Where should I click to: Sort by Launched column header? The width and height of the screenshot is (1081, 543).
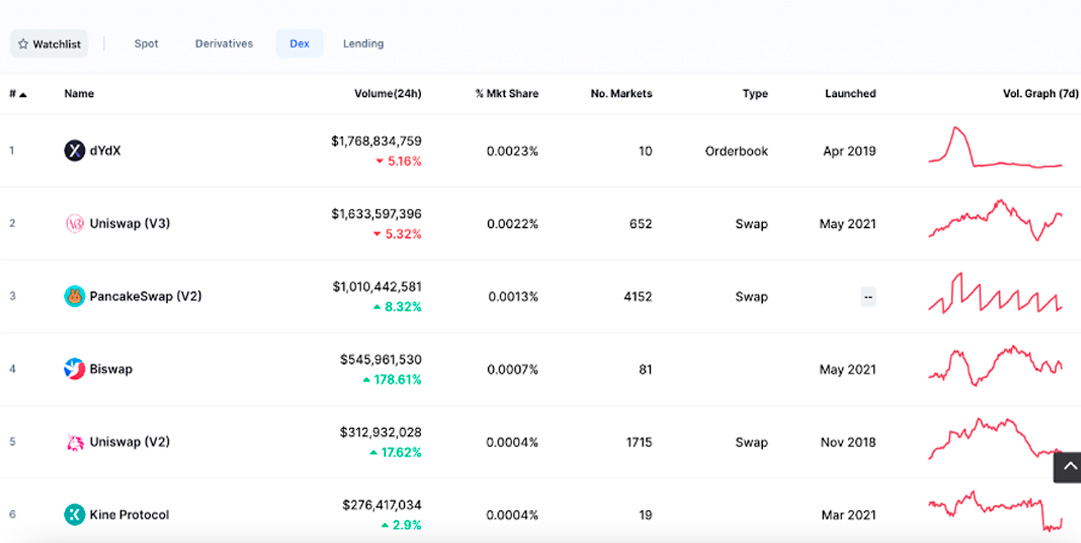(x=850, y=94)
